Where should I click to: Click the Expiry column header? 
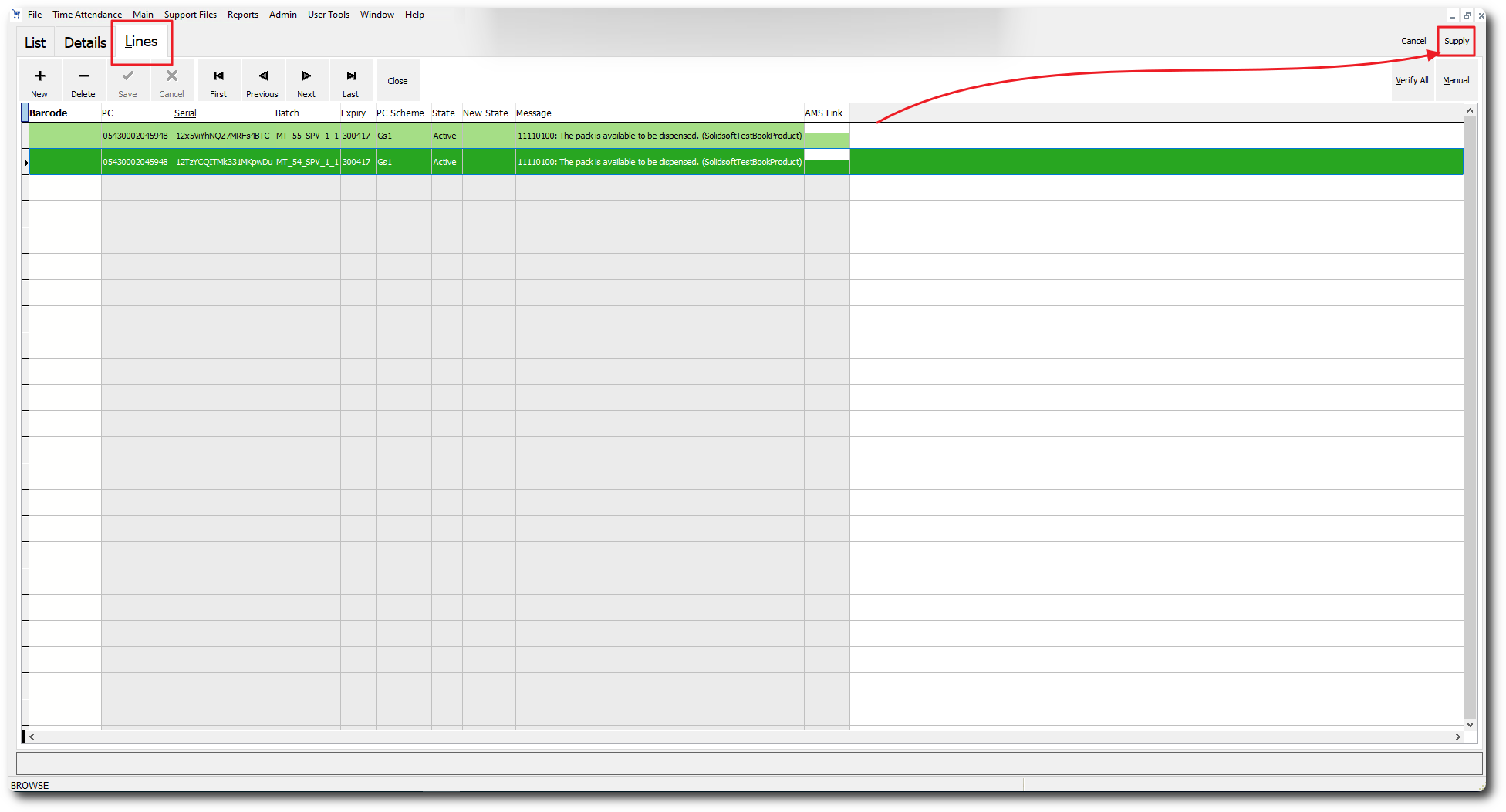(x=358, y=113)
